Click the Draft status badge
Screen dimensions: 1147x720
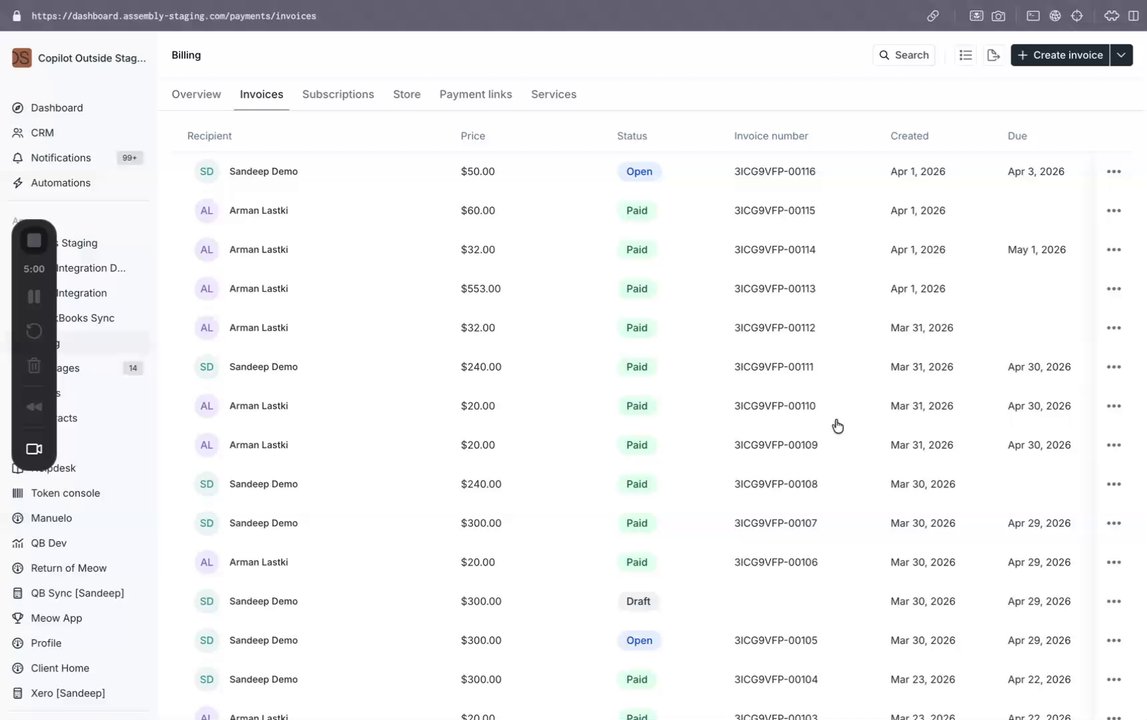(638, 601)
